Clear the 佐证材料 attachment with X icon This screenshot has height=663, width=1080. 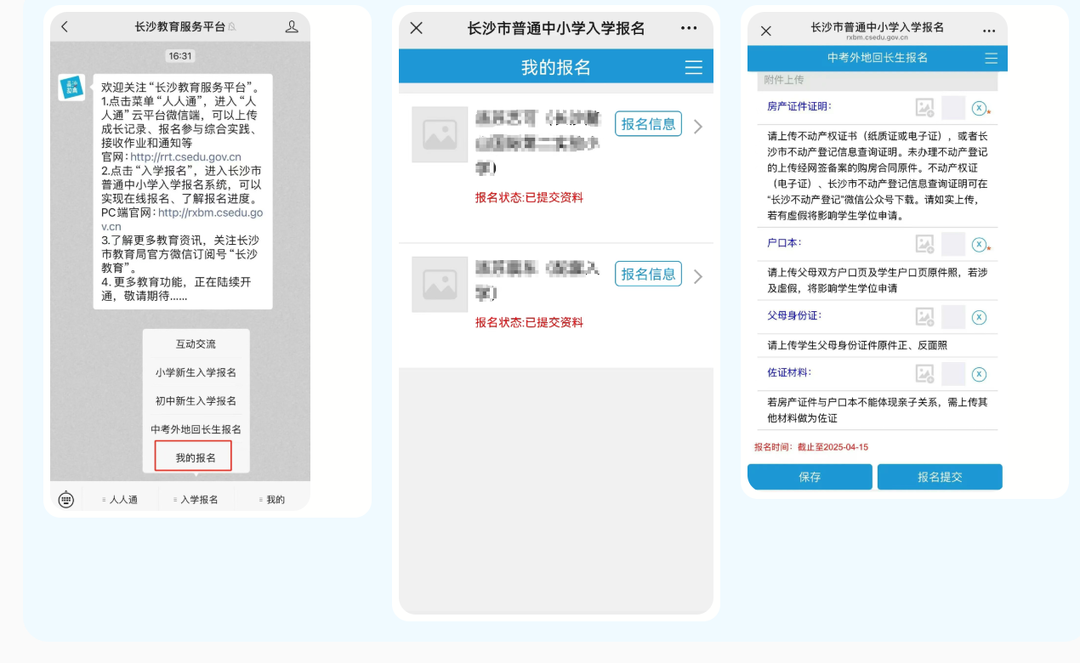pyautogui.click(x=979, y=374)
